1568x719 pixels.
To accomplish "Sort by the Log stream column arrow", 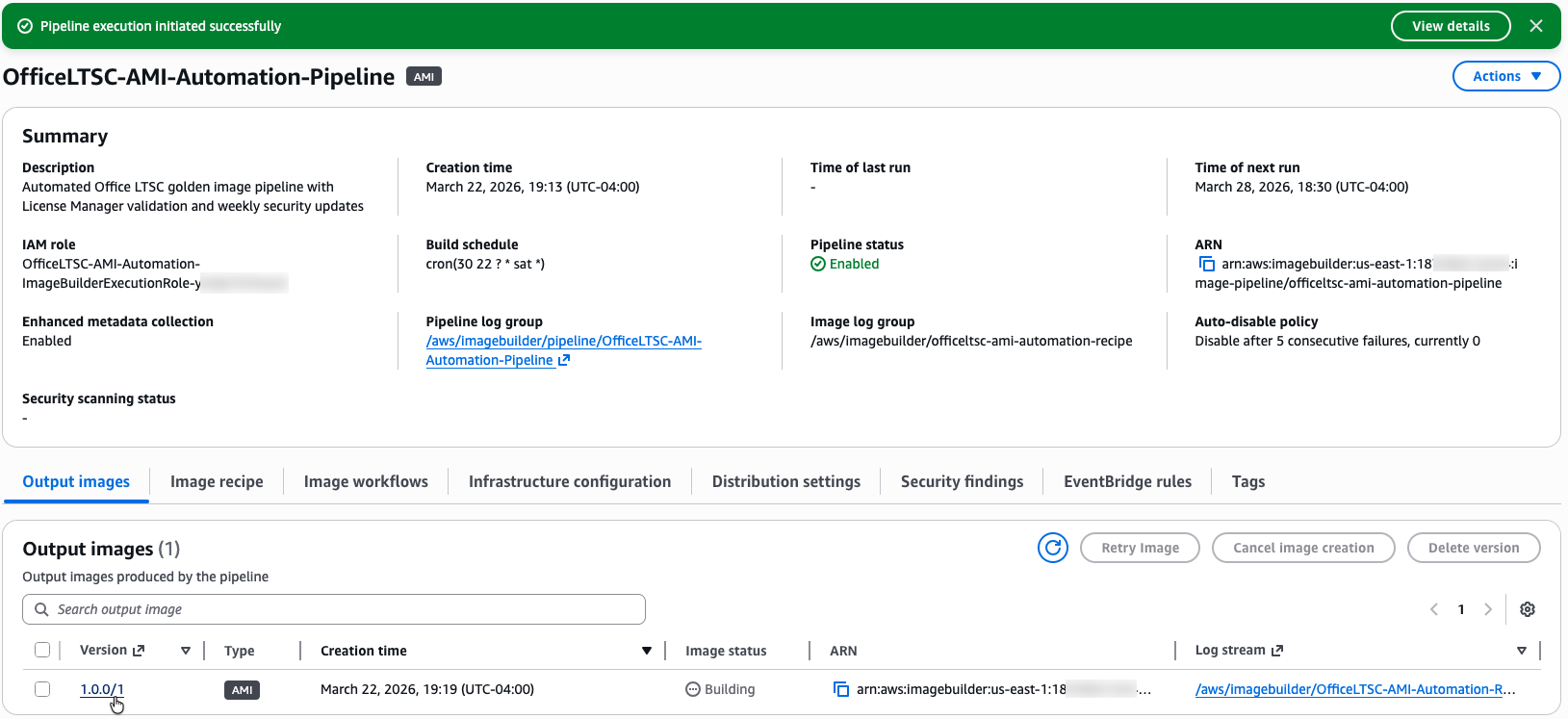I will [x=1522, y=651].
